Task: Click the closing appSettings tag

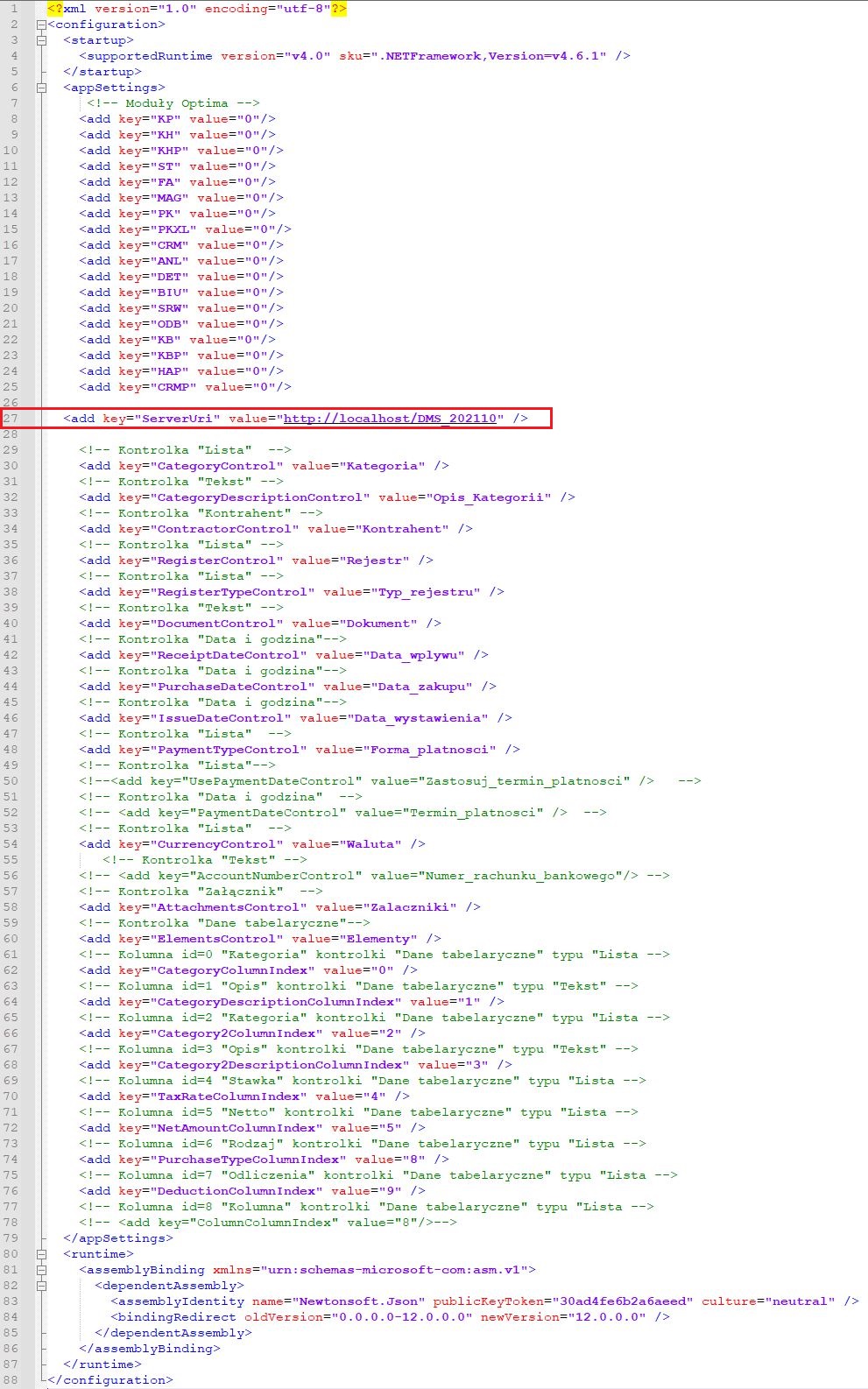Action: point(118,1238)
